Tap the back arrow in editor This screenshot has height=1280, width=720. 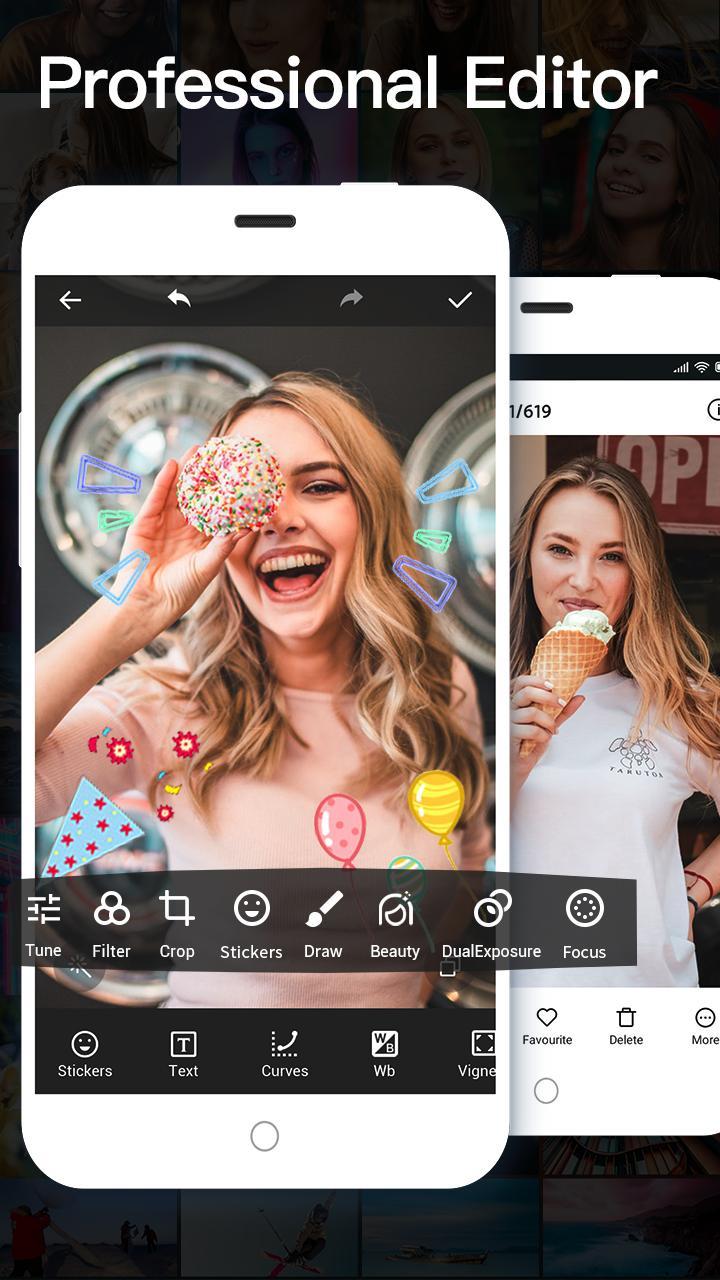pyautogui.click(x=70, y=300)
